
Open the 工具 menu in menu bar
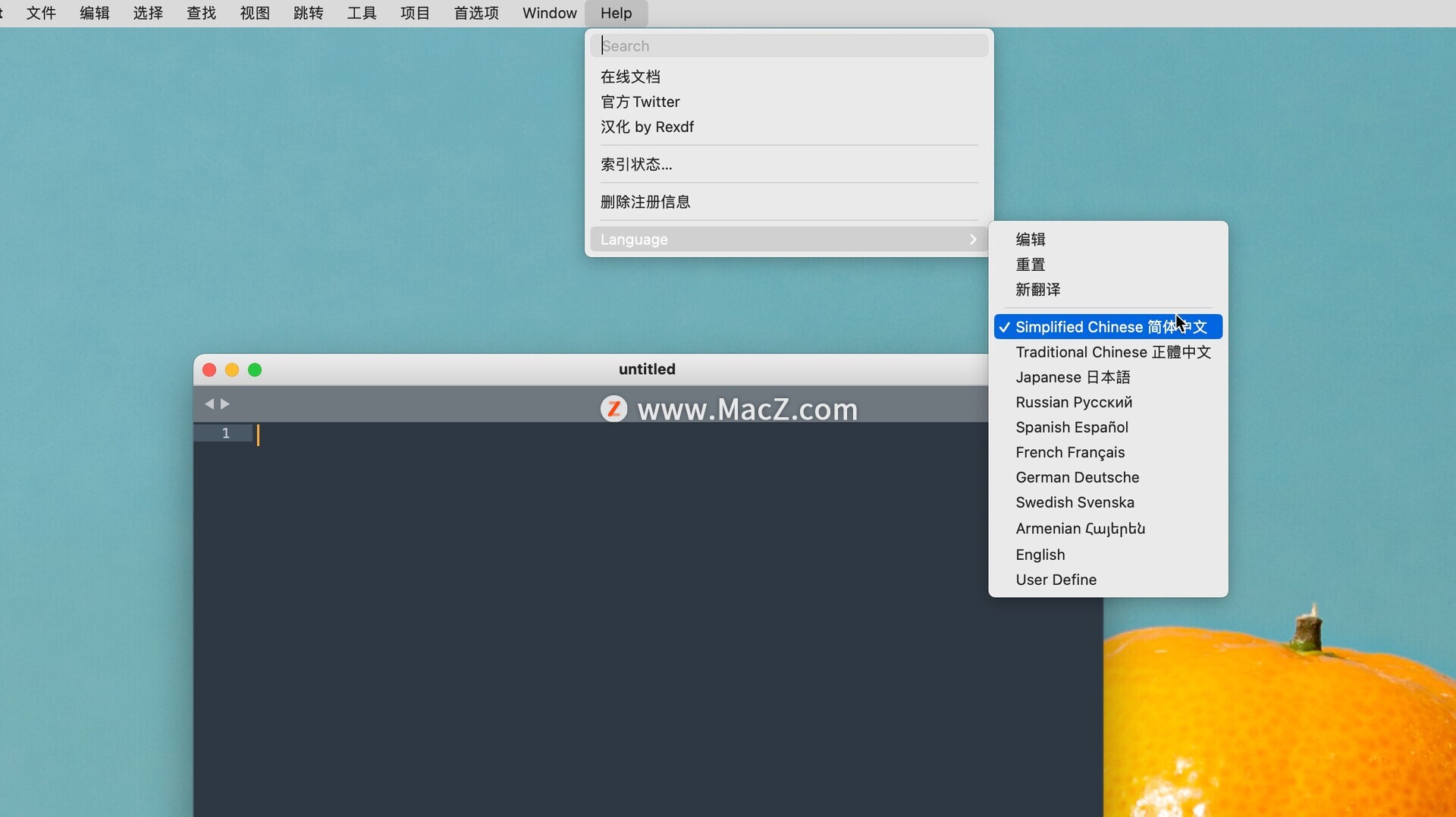coord(361,14)
